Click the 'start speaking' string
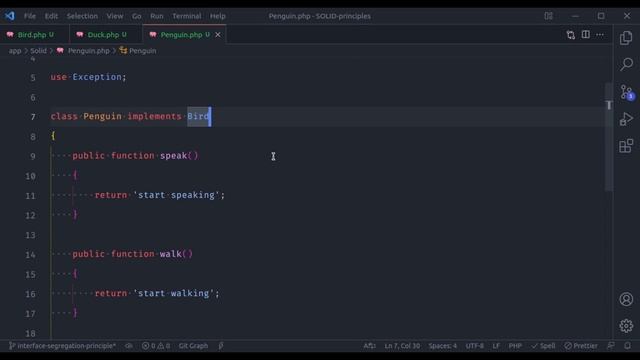640x360 pixels. pos(176,195)
